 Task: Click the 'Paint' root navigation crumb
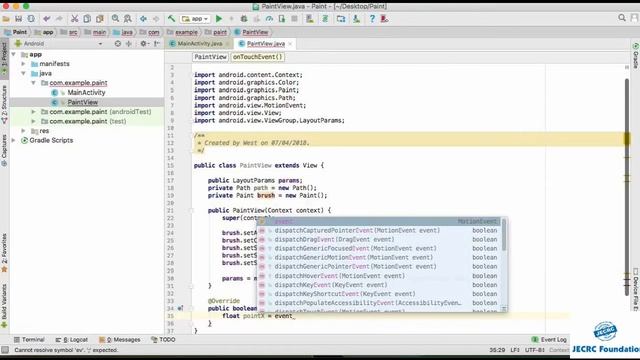point(16,32)
